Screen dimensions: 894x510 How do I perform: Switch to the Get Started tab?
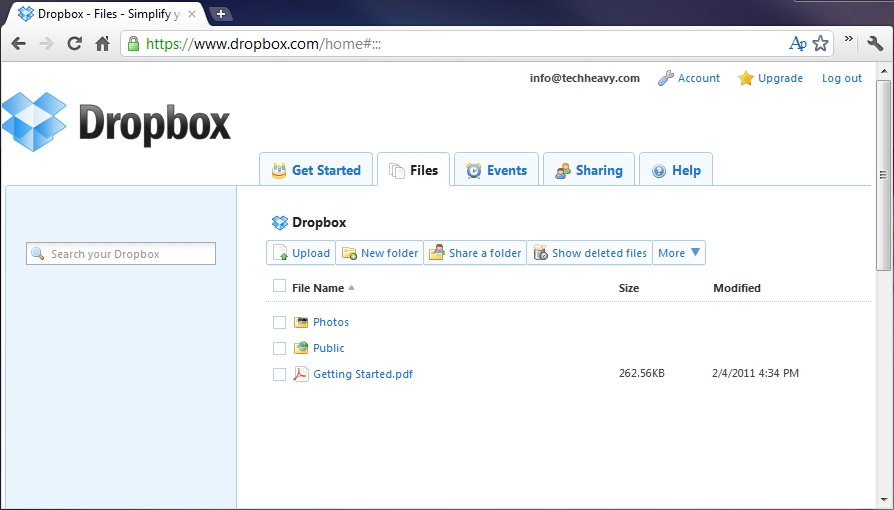pyautogui.click(x=316, y=169)
